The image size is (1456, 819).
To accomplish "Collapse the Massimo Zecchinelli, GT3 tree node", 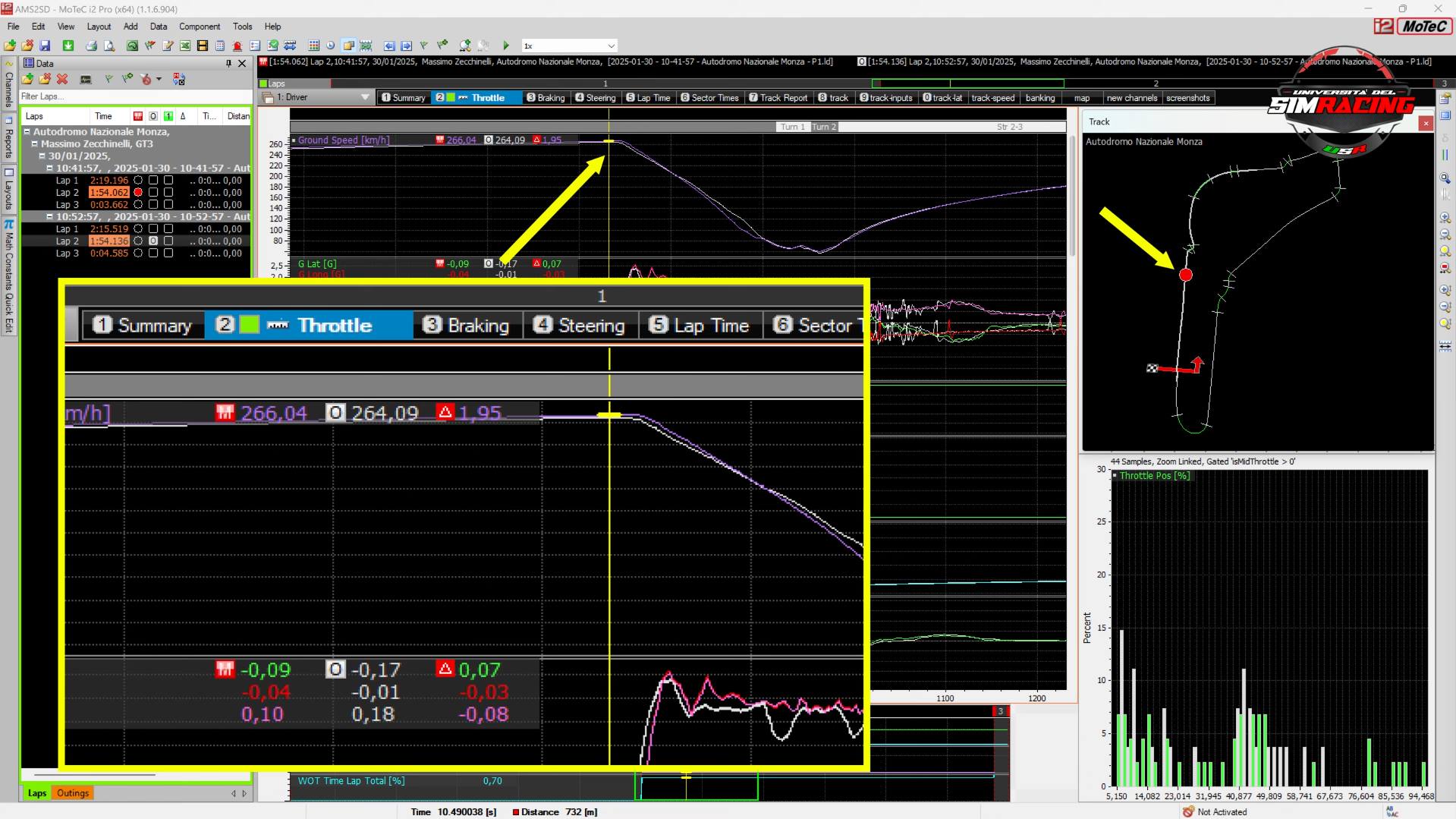I will (35, 143).
